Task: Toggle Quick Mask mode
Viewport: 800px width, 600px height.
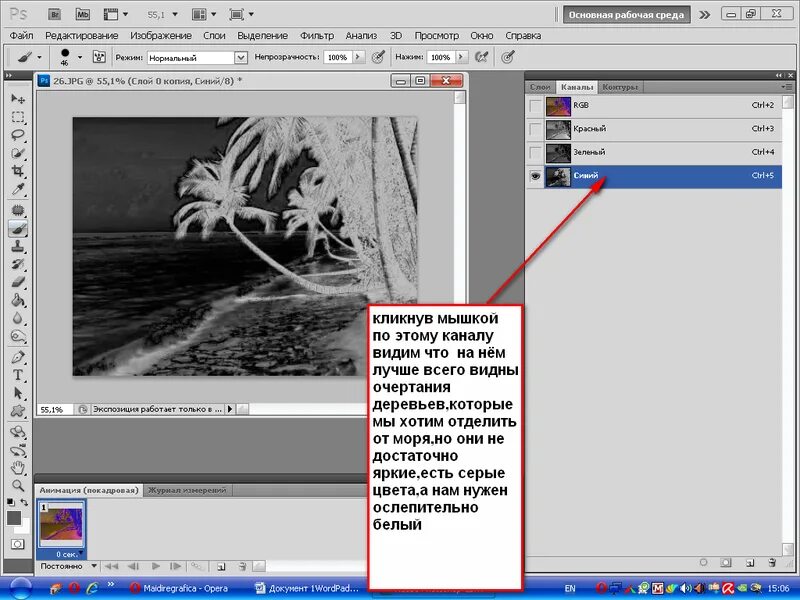Action: (x=18, y=544)
